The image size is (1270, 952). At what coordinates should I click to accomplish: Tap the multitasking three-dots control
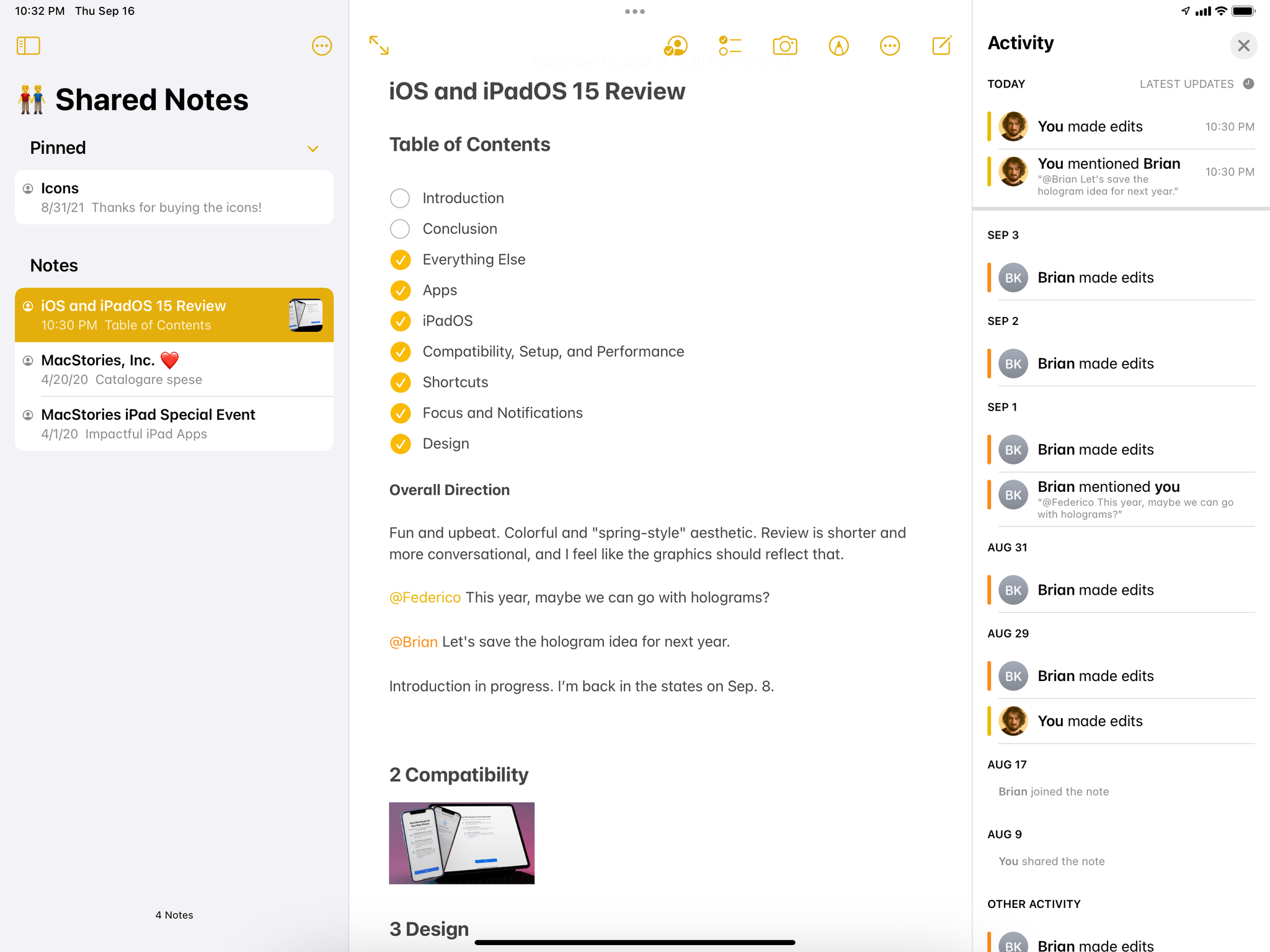[x=634, y=11]
